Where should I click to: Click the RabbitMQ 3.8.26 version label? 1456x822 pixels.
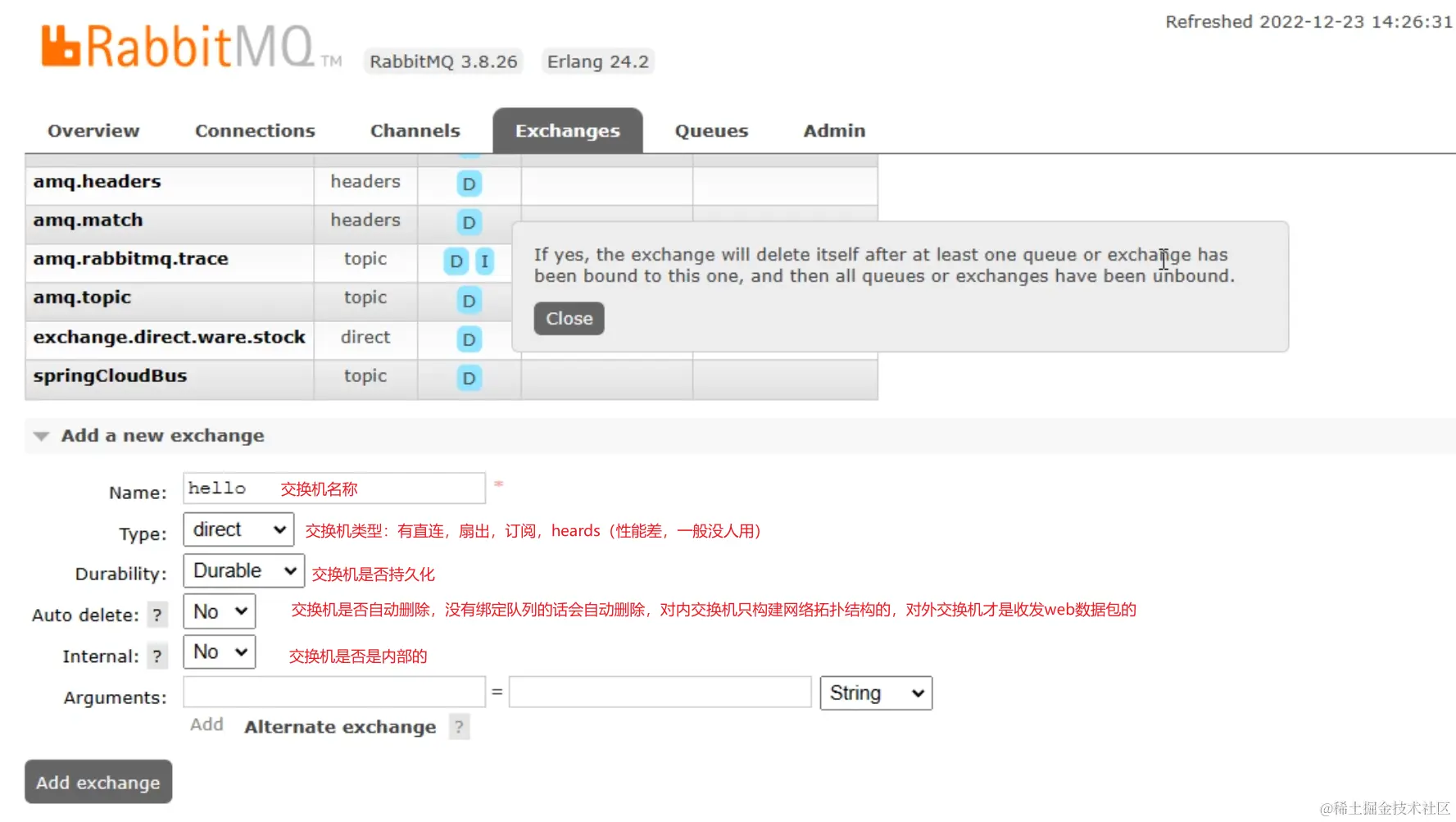pos(443,61)
